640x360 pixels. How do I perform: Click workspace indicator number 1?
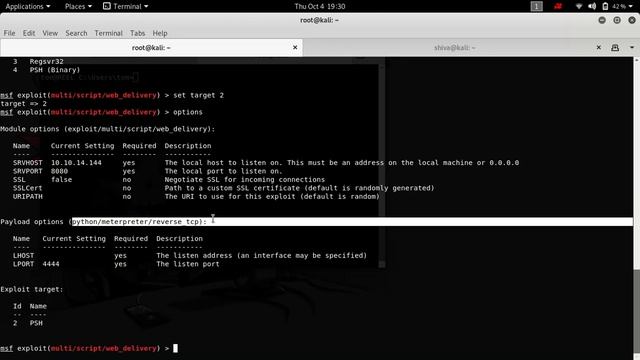[x=536, y=6]
